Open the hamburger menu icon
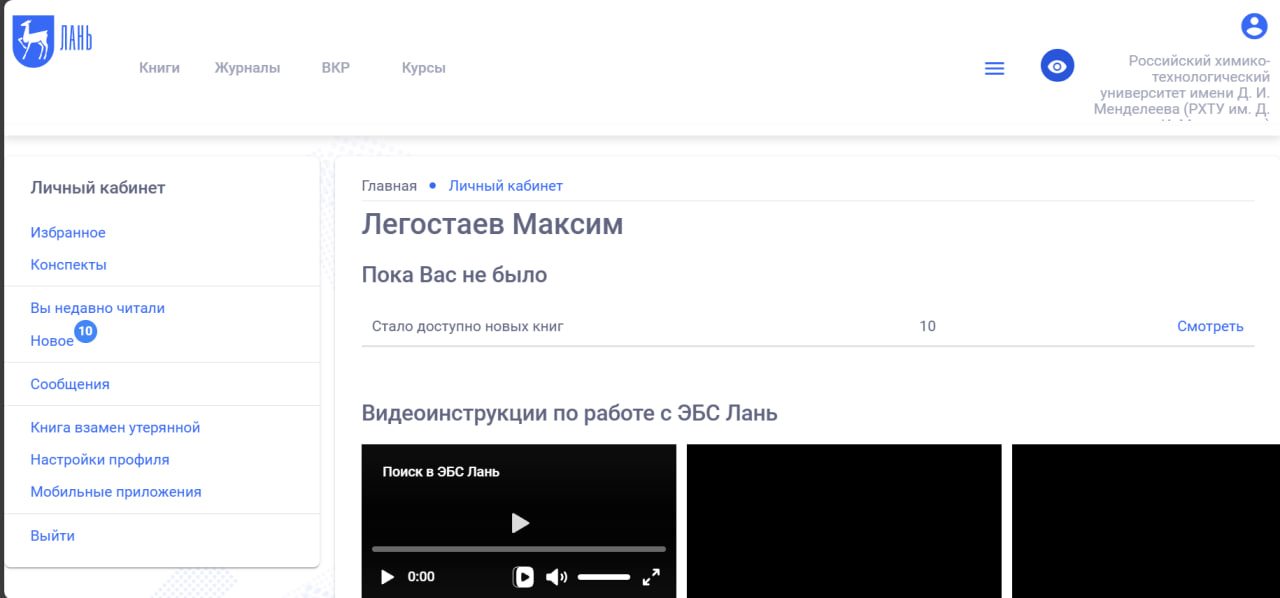This screenshot has height=598, width=1280. click(x=994, y=68)
